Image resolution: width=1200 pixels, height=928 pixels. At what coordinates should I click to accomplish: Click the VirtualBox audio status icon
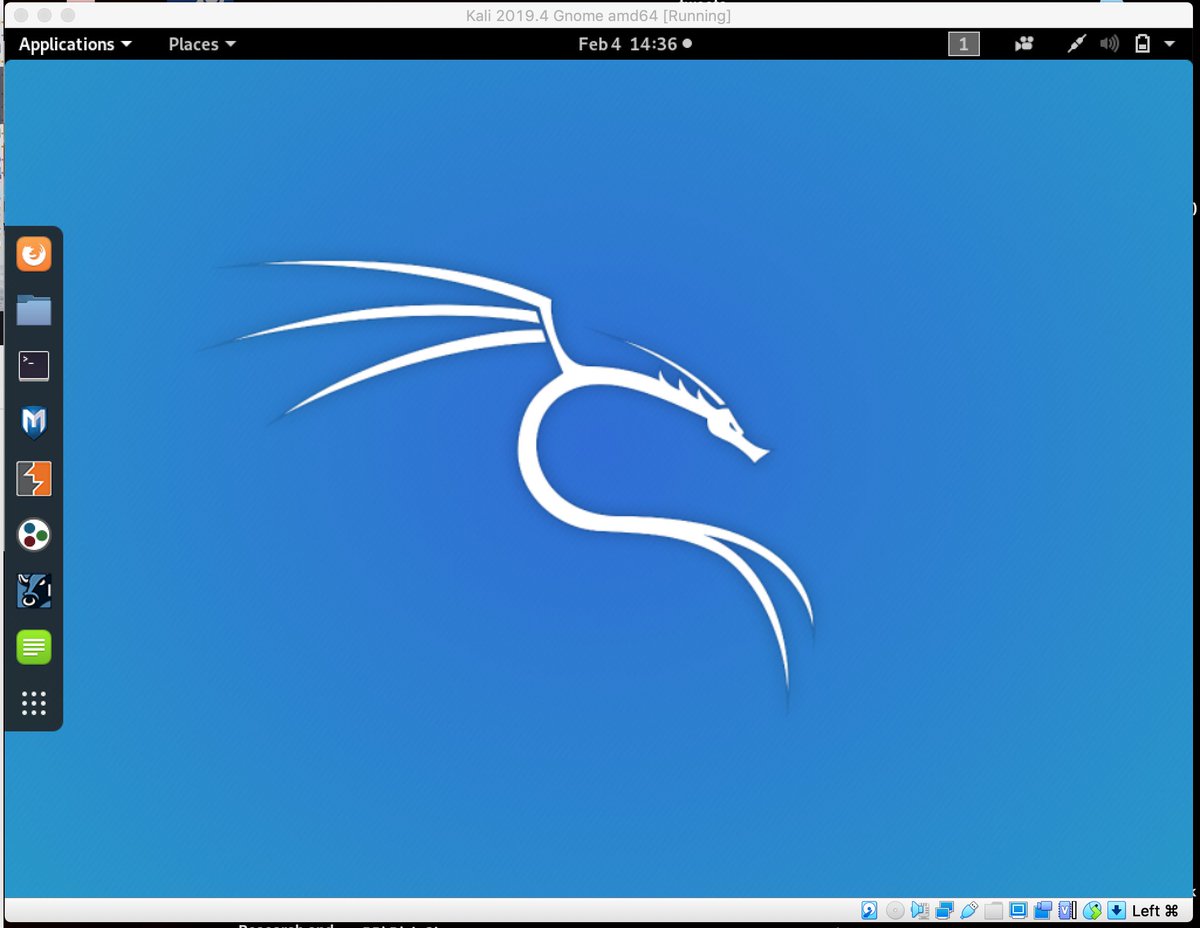click(920, 910)
